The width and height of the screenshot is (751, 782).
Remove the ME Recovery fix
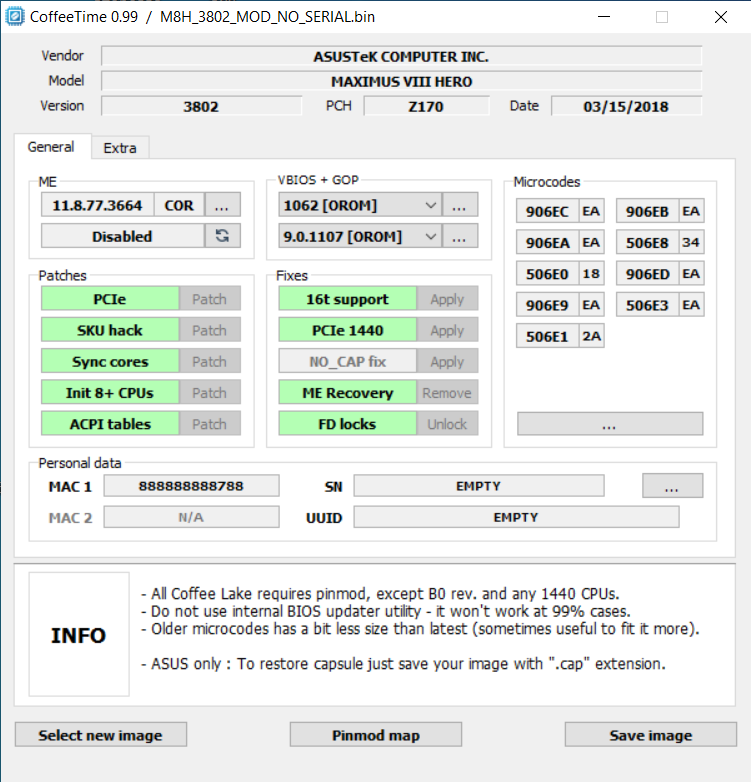click(x=447, y=392)
